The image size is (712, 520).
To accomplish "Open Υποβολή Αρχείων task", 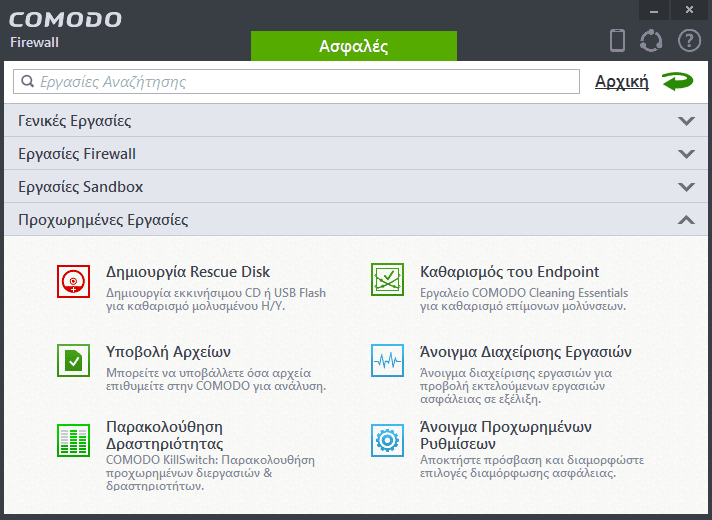I will coord(168,352).
